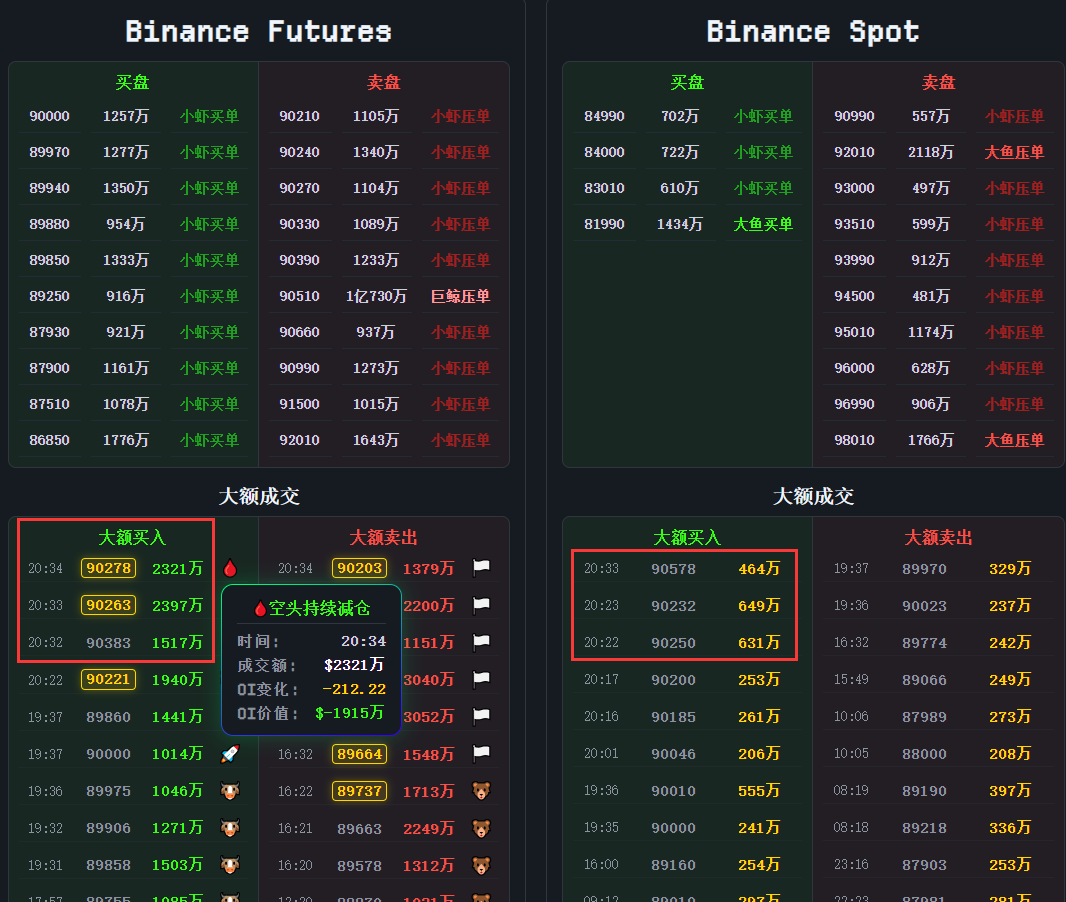
Task: Click the flag icon next to 3052万 sell
Action: pos(481,715)
